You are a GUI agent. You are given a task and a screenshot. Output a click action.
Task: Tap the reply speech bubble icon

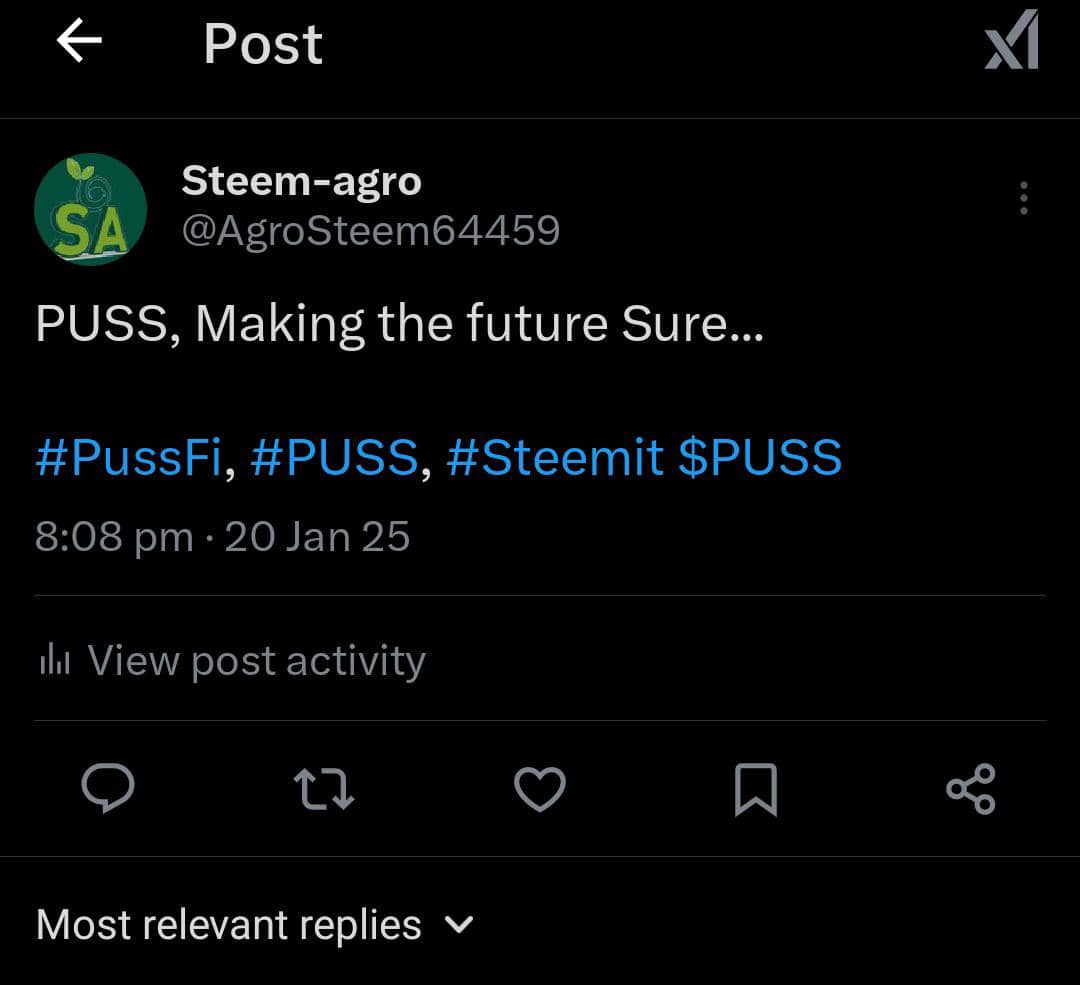(107, 789)
